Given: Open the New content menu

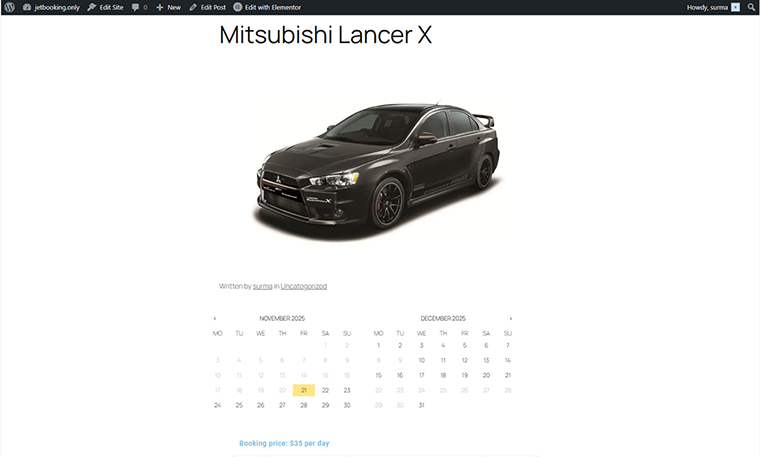Looking at the screenshot, I should coord(168,7).
